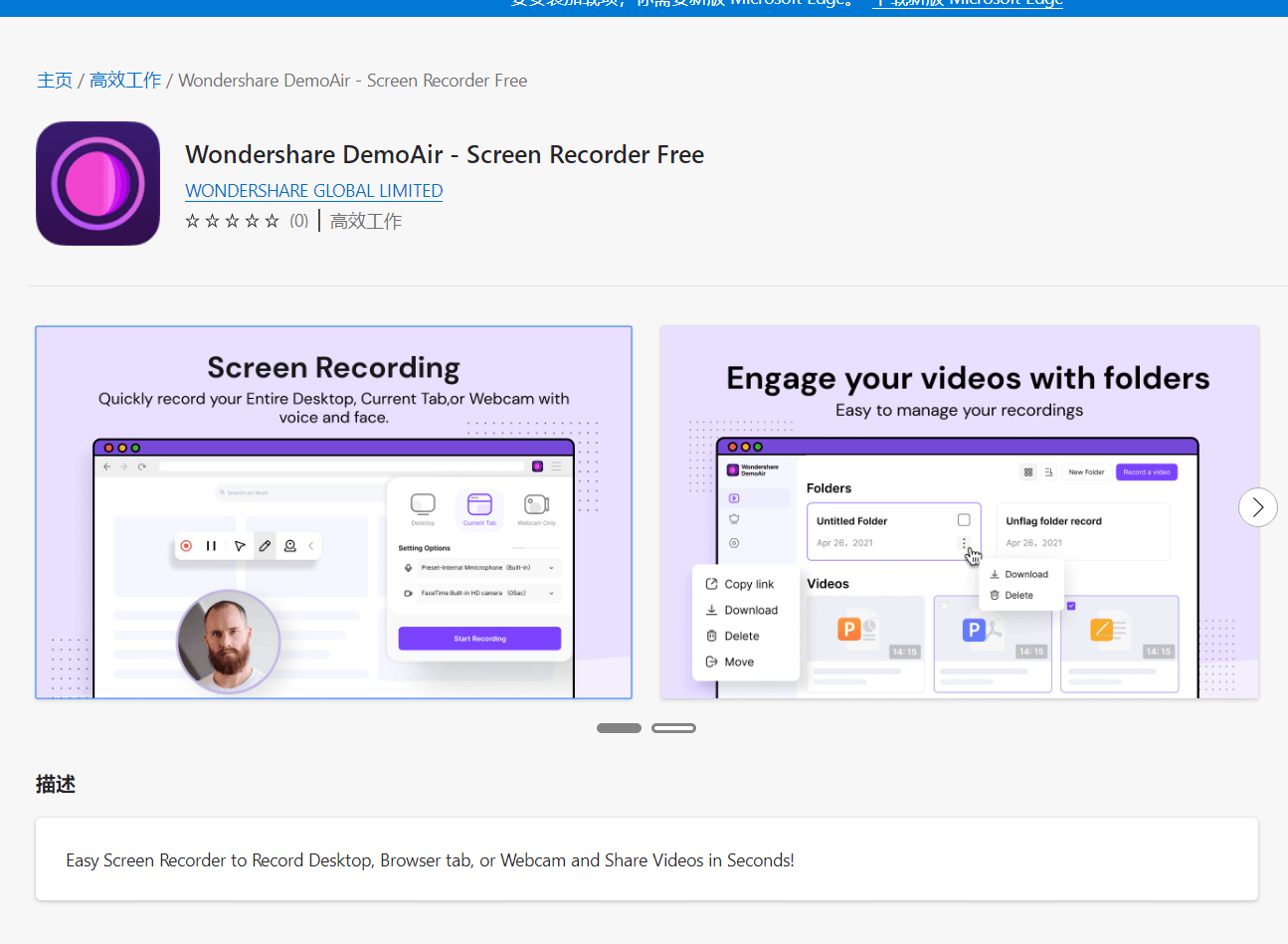
Task: Open the WONDERSHARE GLOBAL LIMITED publisher link
Action: [x=313, y=191]
